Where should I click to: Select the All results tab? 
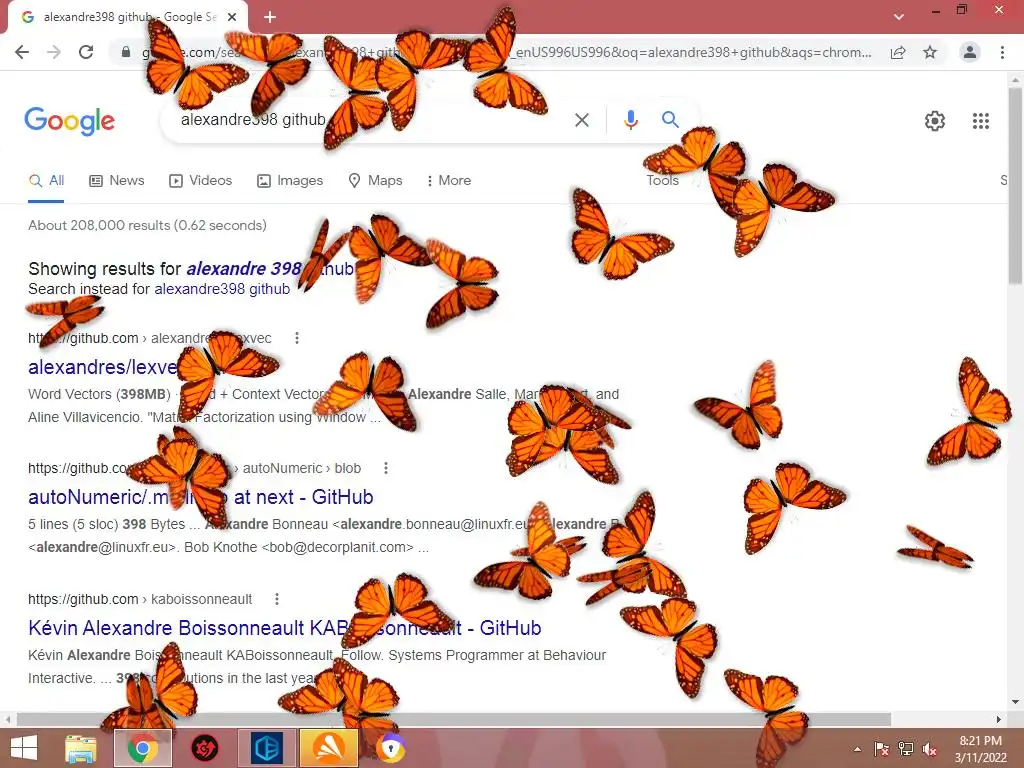click(x=46, y=181)
